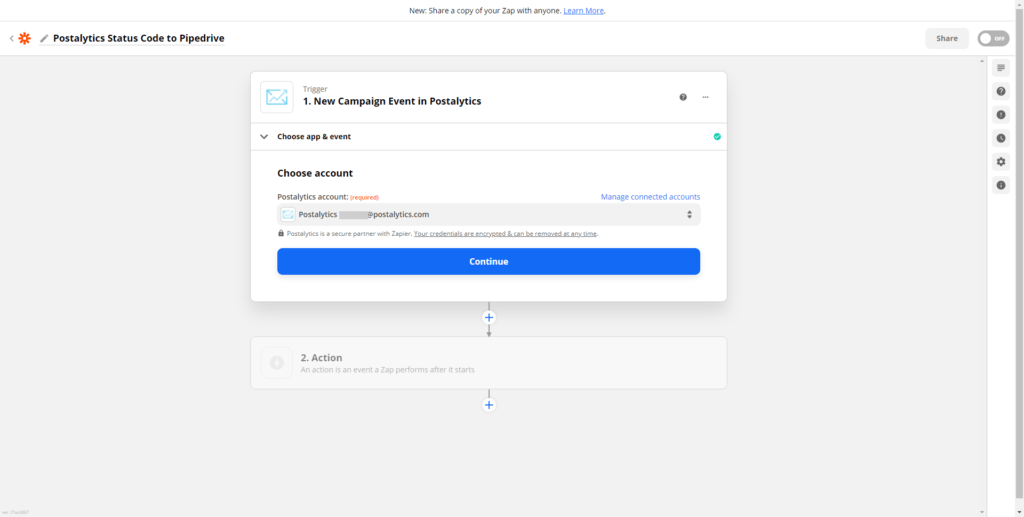Add a step with plus below trigger
Screen dimensions: 1024x517
pyautogui.click(x=488, y=317)
